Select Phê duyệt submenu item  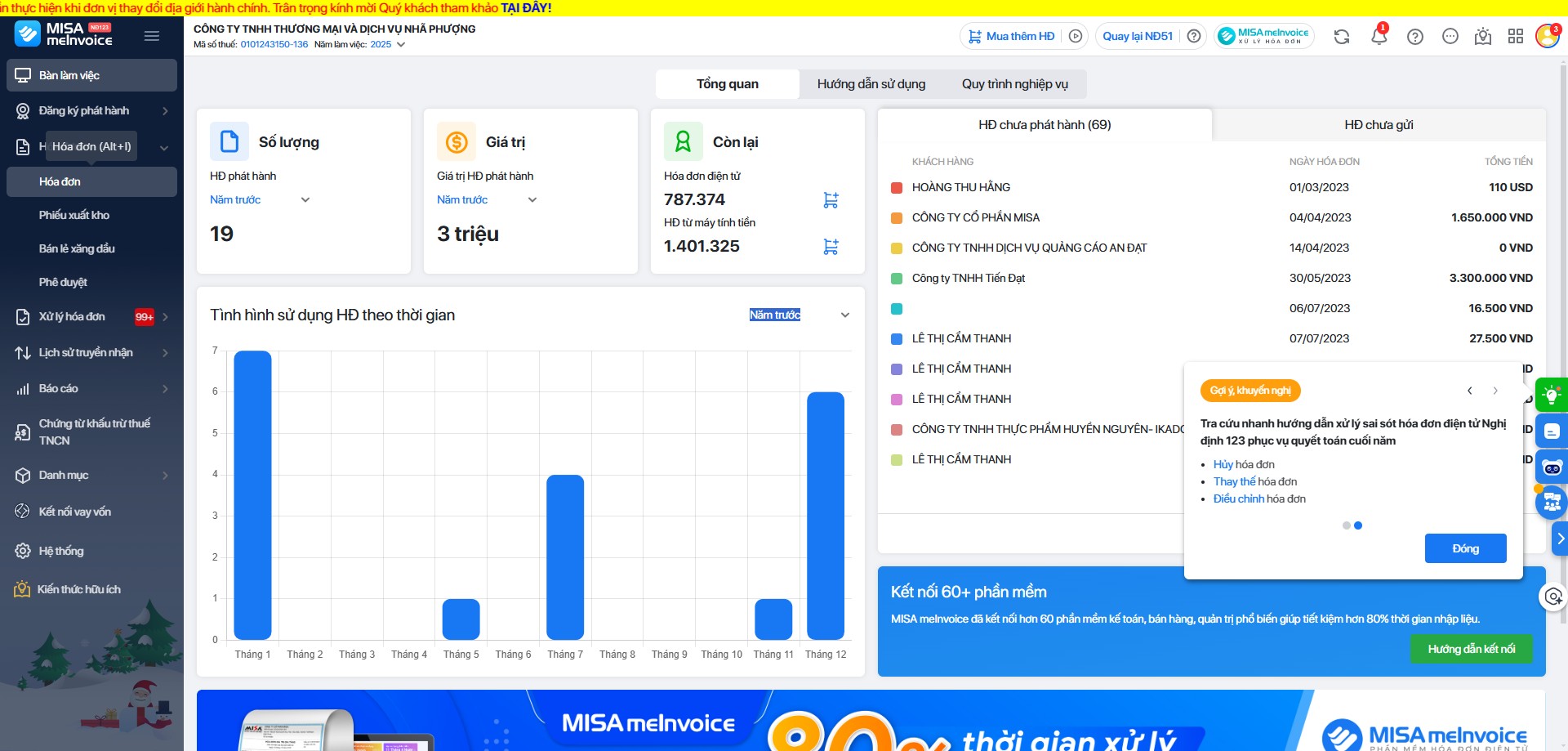point(91,282)
